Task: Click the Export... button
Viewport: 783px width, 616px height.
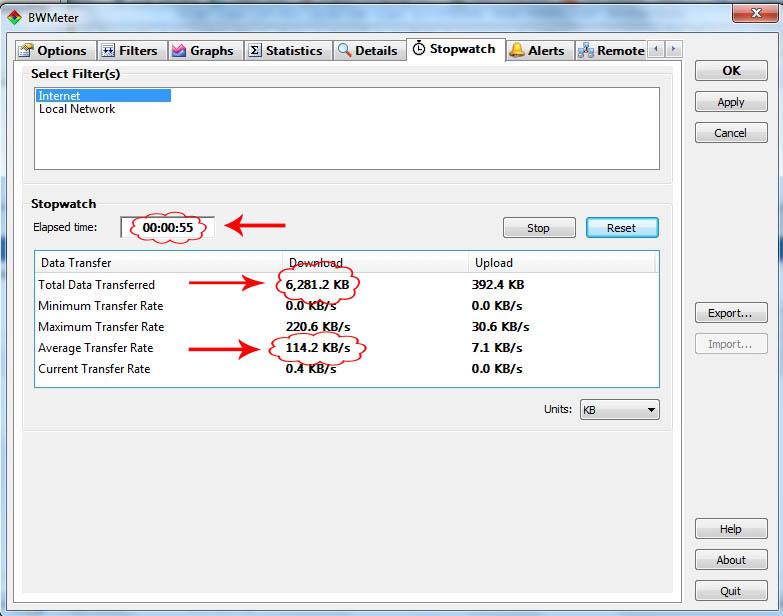Action: [731, 313]
